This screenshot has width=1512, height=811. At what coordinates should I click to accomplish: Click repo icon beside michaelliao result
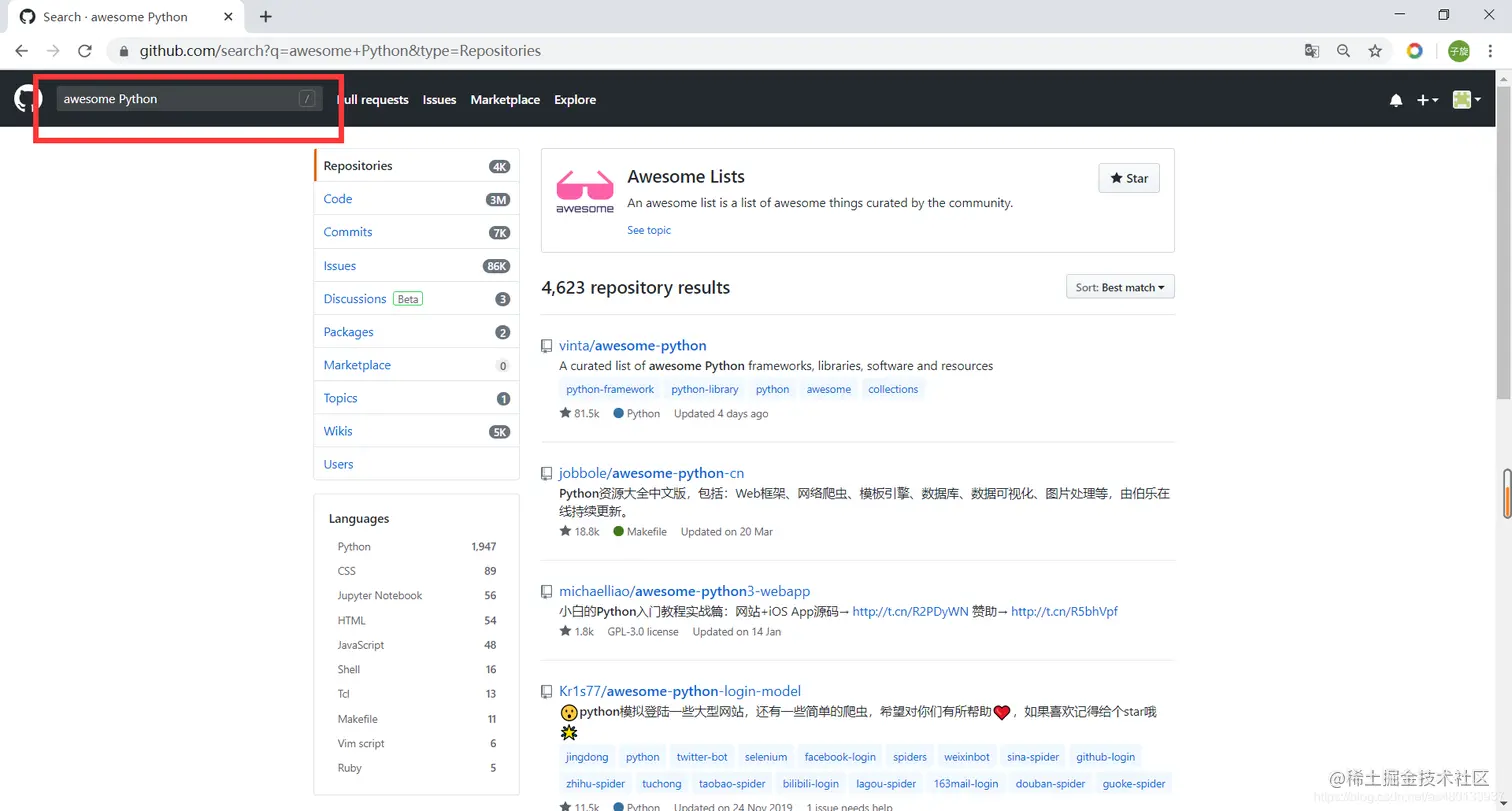546,592
